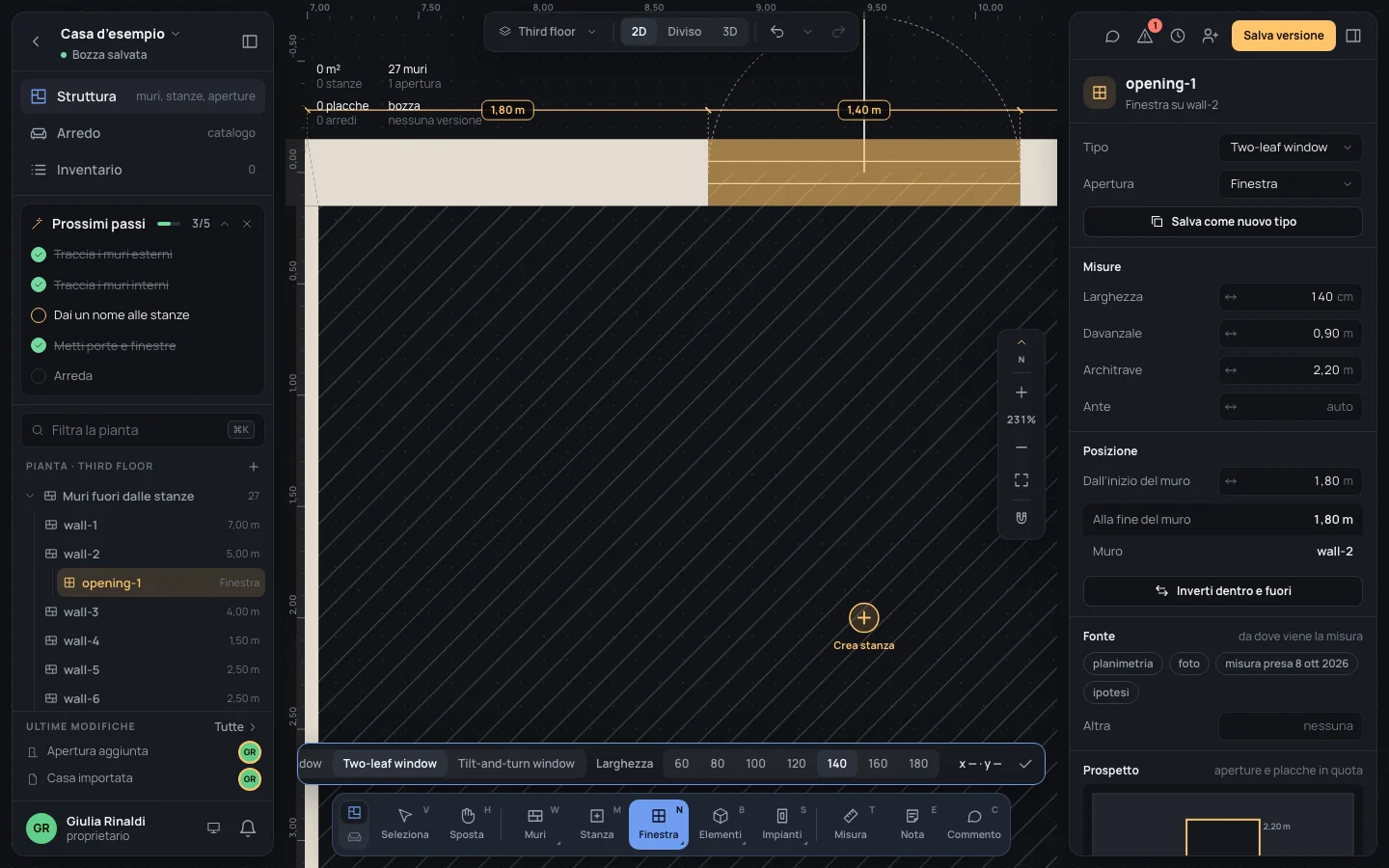Toggle the right inspector panel icon
The width and height of the screenshot is (1389, 868).
[1353, 36]
